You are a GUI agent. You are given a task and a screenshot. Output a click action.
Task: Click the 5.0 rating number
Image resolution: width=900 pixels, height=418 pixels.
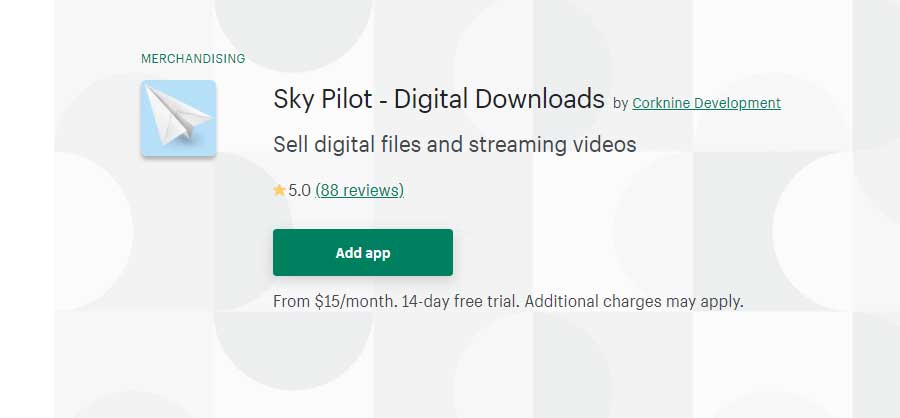[300, 190]
